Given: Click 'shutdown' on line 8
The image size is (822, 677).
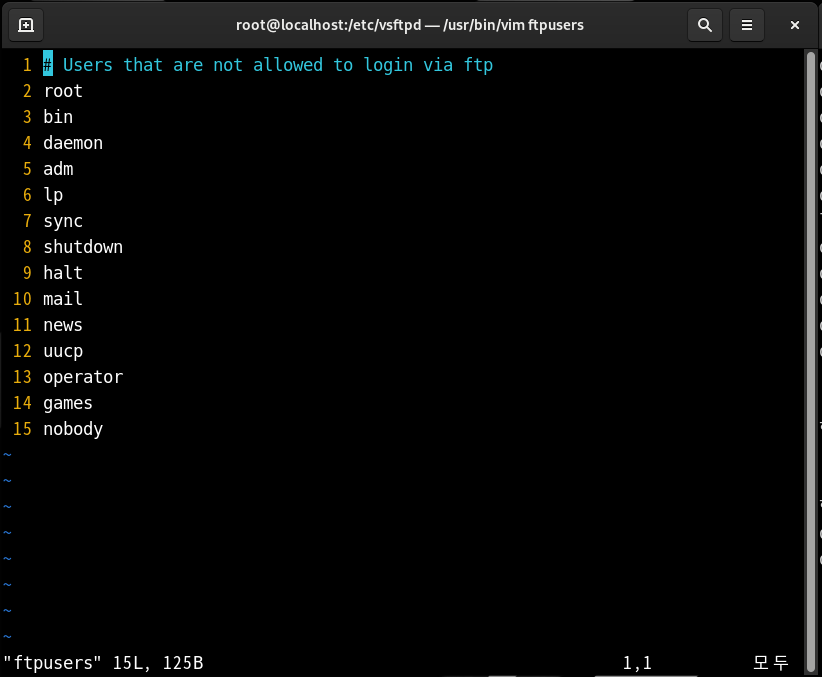Looking at the screenshot, I should 83,247.
